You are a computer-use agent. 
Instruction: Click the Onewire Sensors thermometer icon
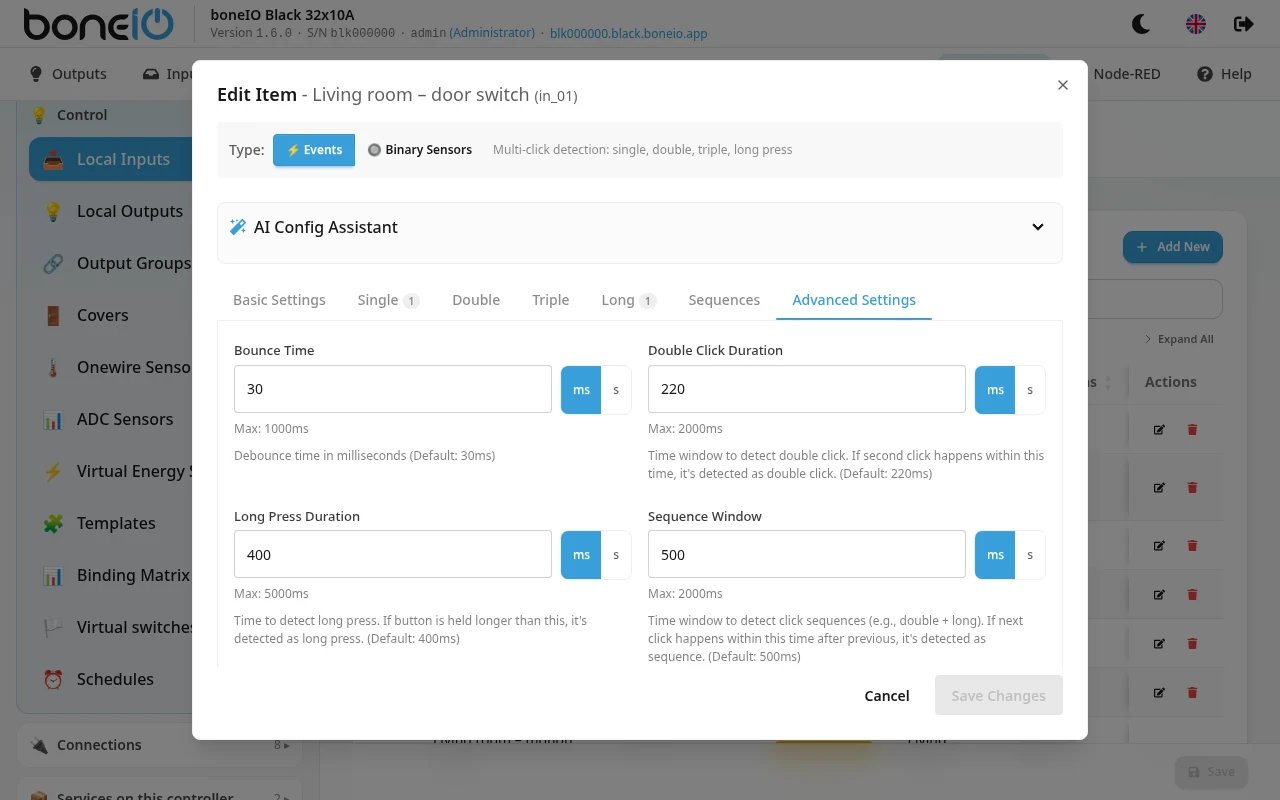[x=53, y=367]
